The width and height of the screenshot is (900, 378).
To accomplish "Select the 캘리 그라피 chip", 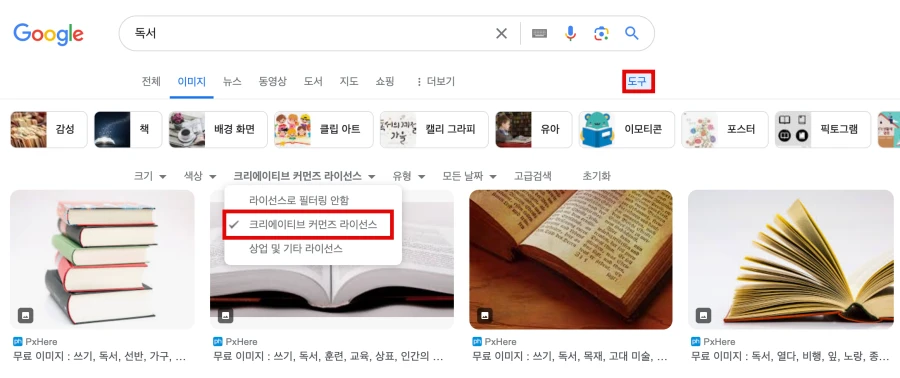I will 435,130.
